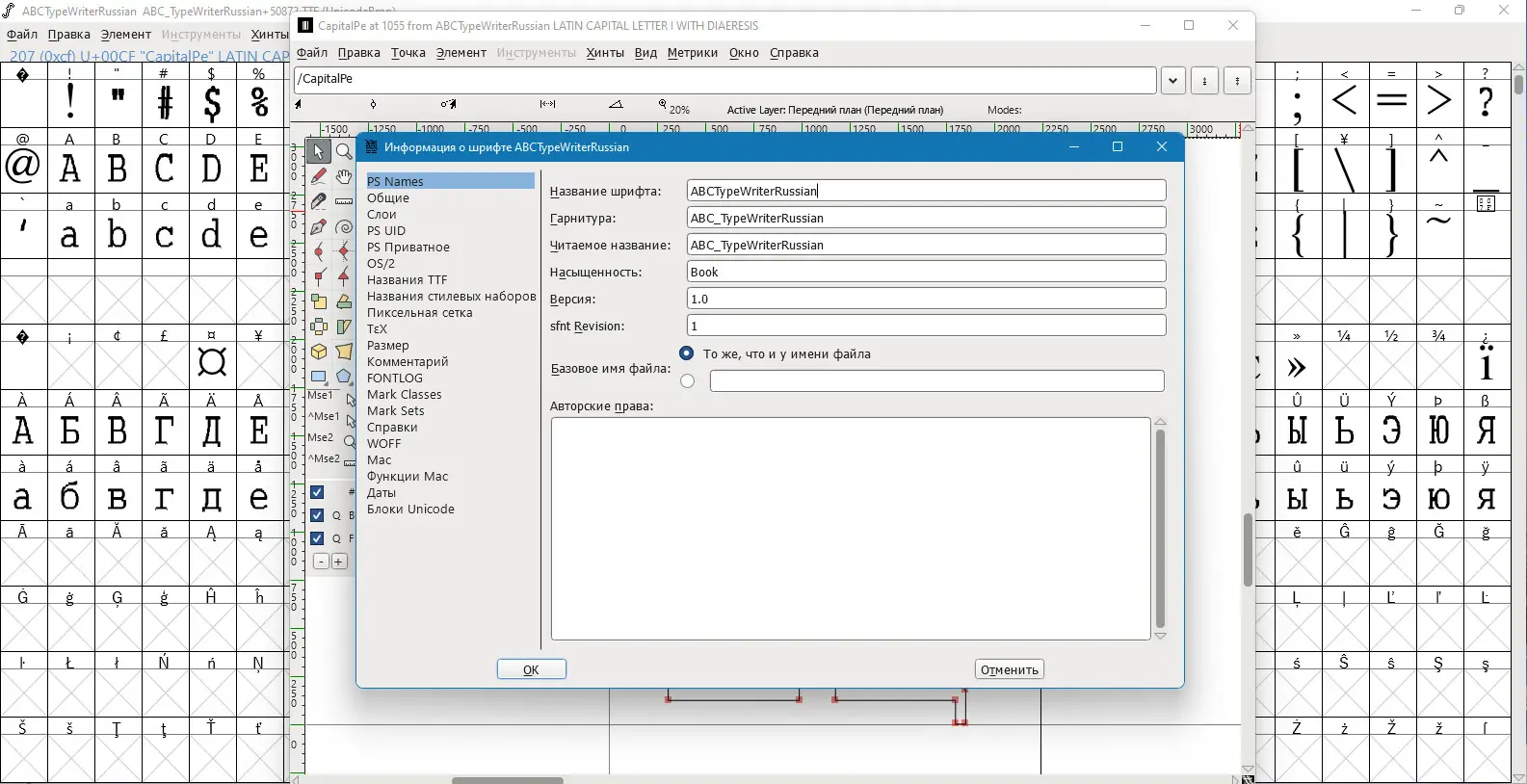Pick the Knife cutting tool
Screen dimensions: 1527x784
point(319,202)
